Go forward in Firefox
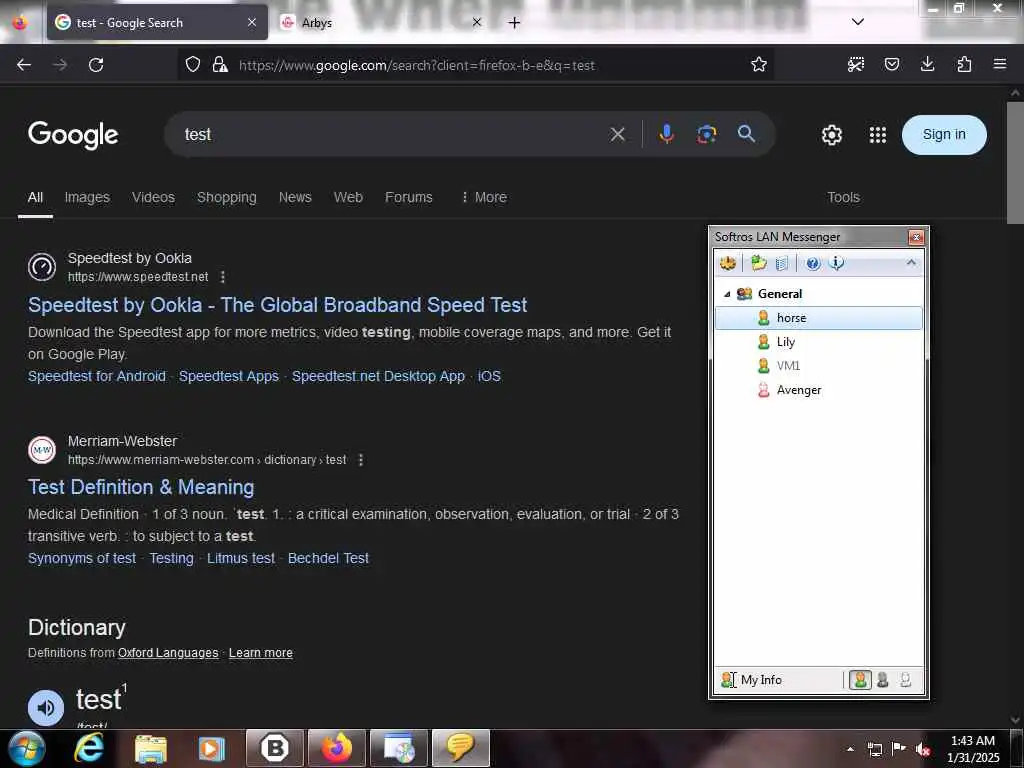Screen dimensions: 1024x768 (59, 65)
